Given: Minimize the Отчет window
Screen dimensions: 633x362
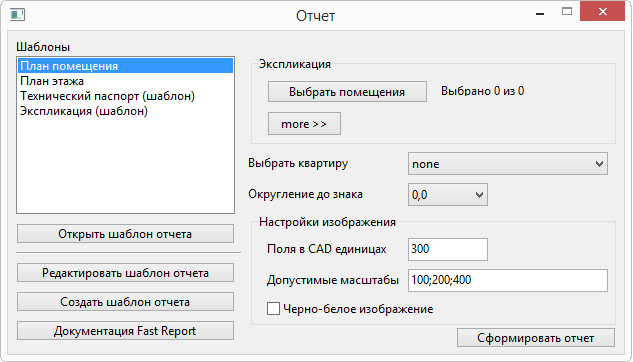Looking at the screenshot, I should point(540,13).
